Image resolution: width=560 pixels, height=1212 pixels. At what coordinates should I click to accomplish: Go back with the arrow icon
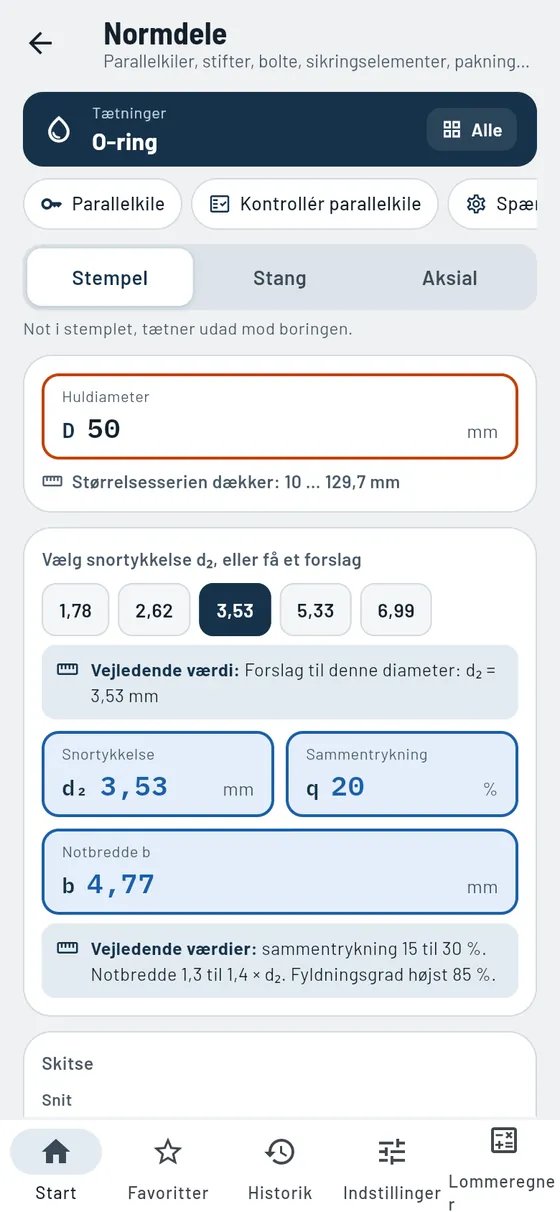click(40, 43)
